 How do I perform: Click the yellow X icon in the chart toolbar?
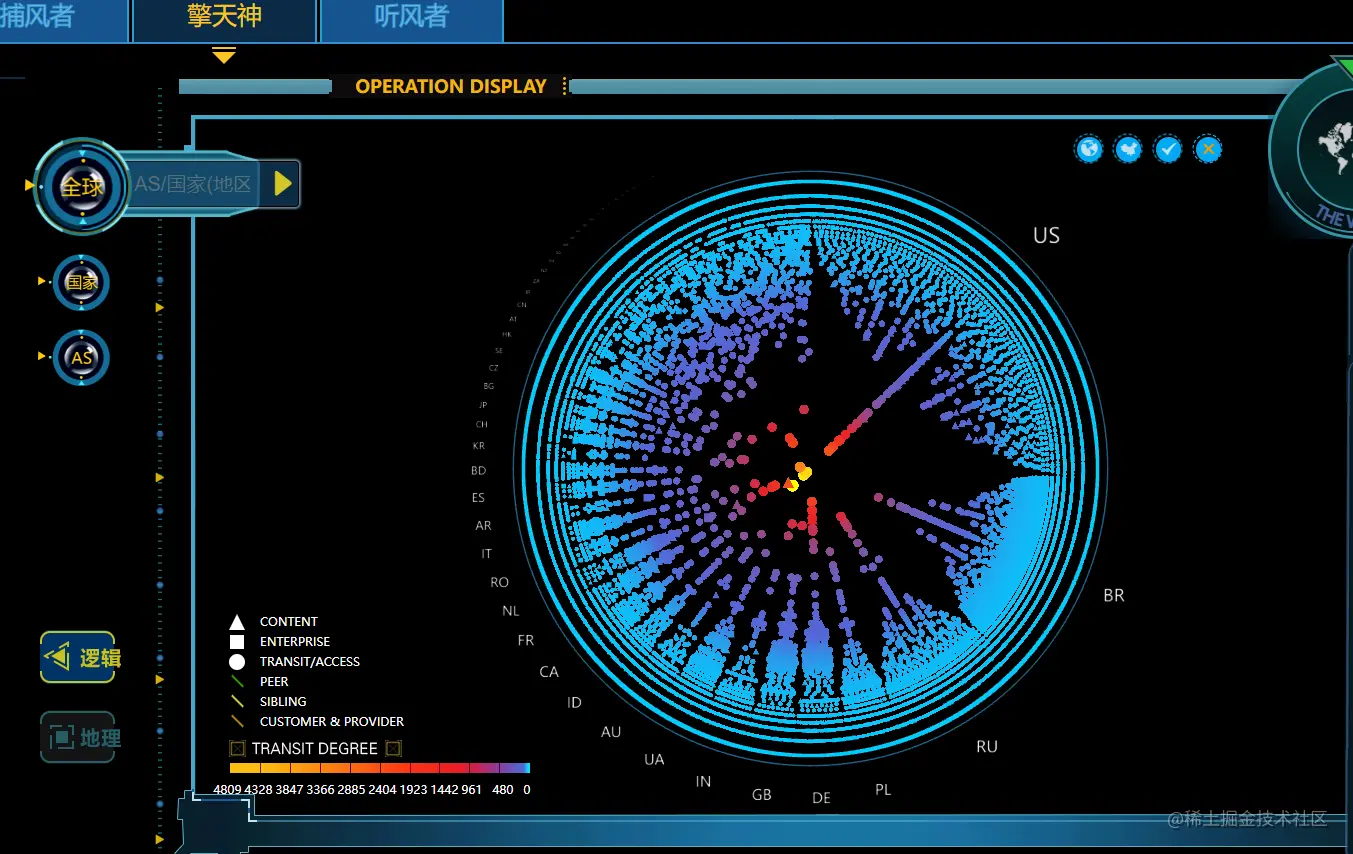(1208, 149)
